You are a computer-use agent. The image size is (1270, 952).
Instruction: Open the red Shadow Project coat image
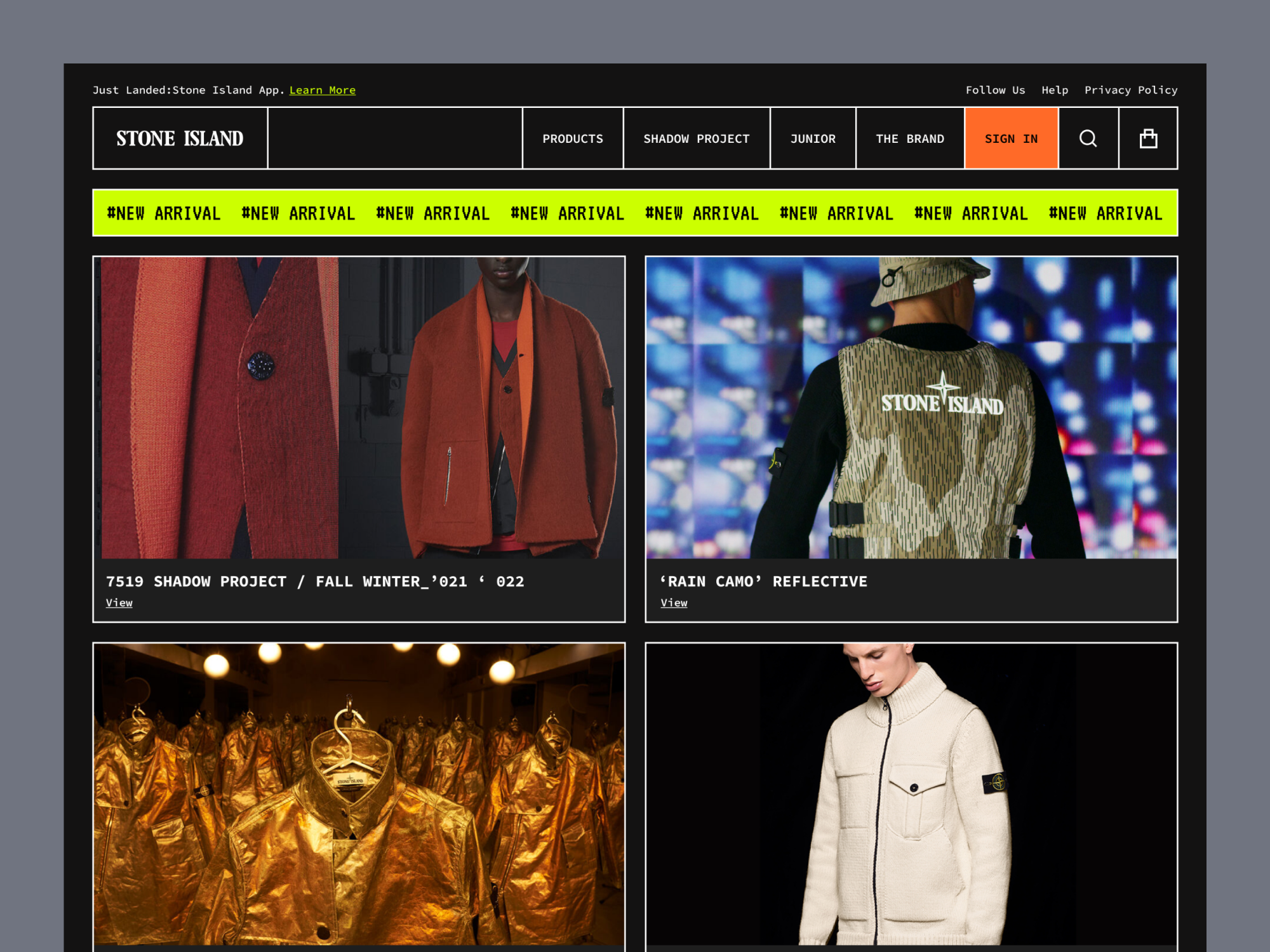click(359, 407)
